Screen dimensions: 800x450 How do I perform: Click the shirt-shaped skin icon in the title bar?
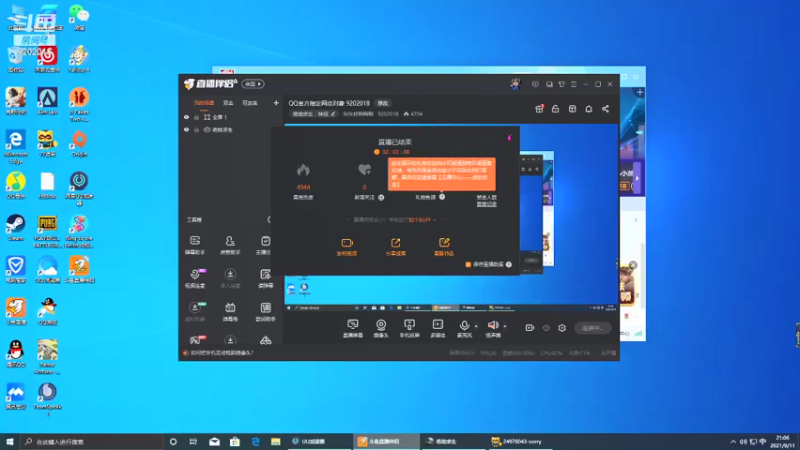coord(561,84)
